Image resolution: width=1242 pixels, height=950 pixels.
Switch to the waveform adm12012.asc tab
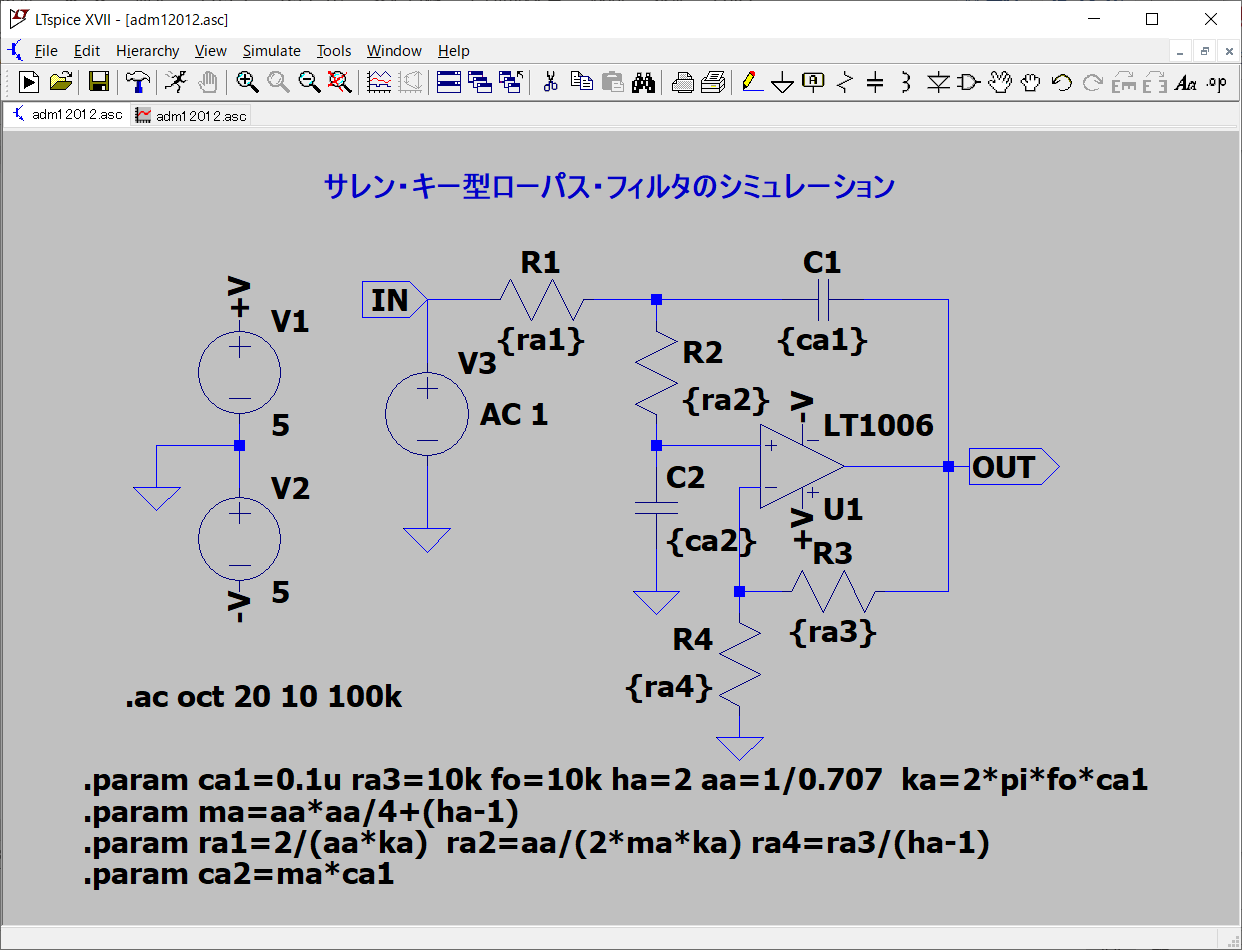(x=191, y=116)
